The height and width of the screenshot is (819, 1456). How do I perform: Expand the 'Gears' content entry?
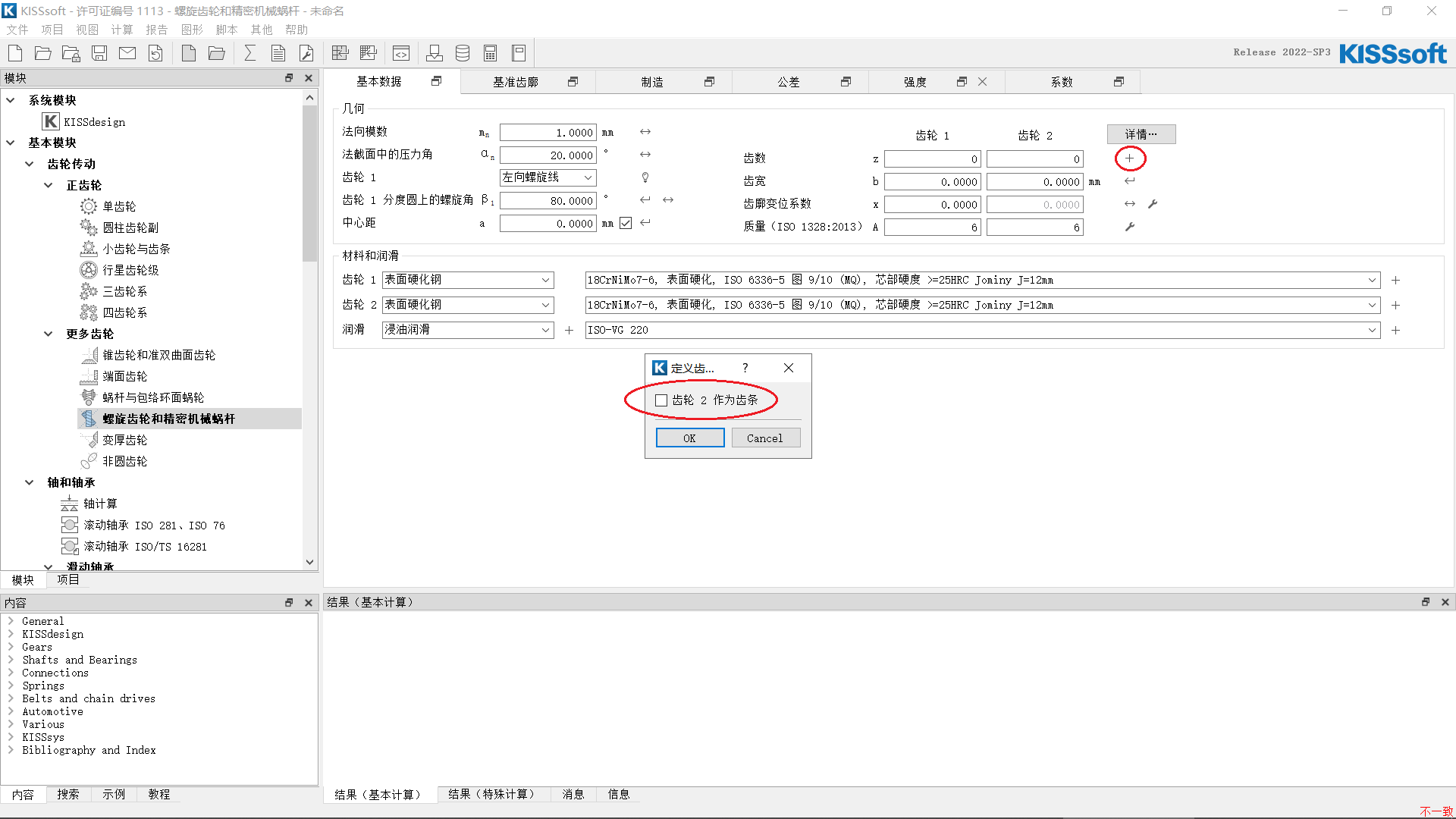coord(11,647)
